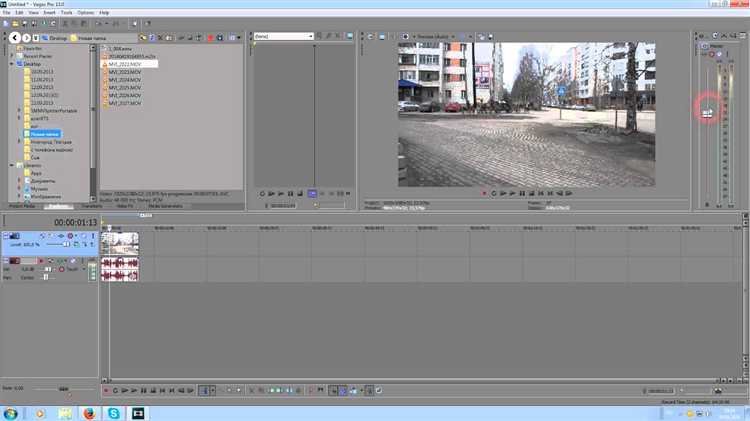Open the Tools menu

pos(66,12)
